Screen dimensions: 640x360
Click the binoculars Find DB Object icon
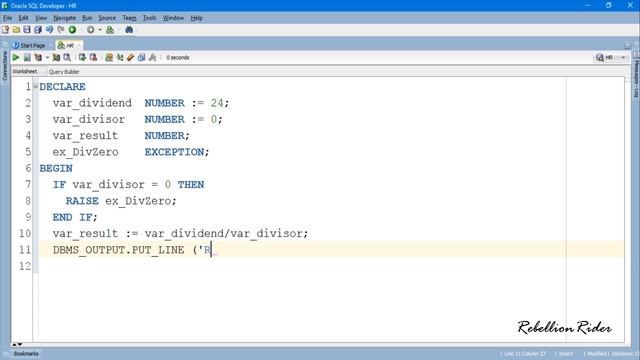coord(129,29)
